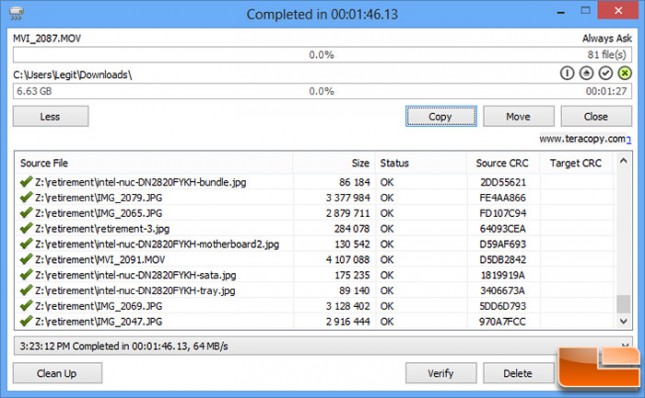Image resolution: width=645 pixels, height=398 pixels.
Task: Expand the completion log dropdown arrow
Action: point(625,345)
